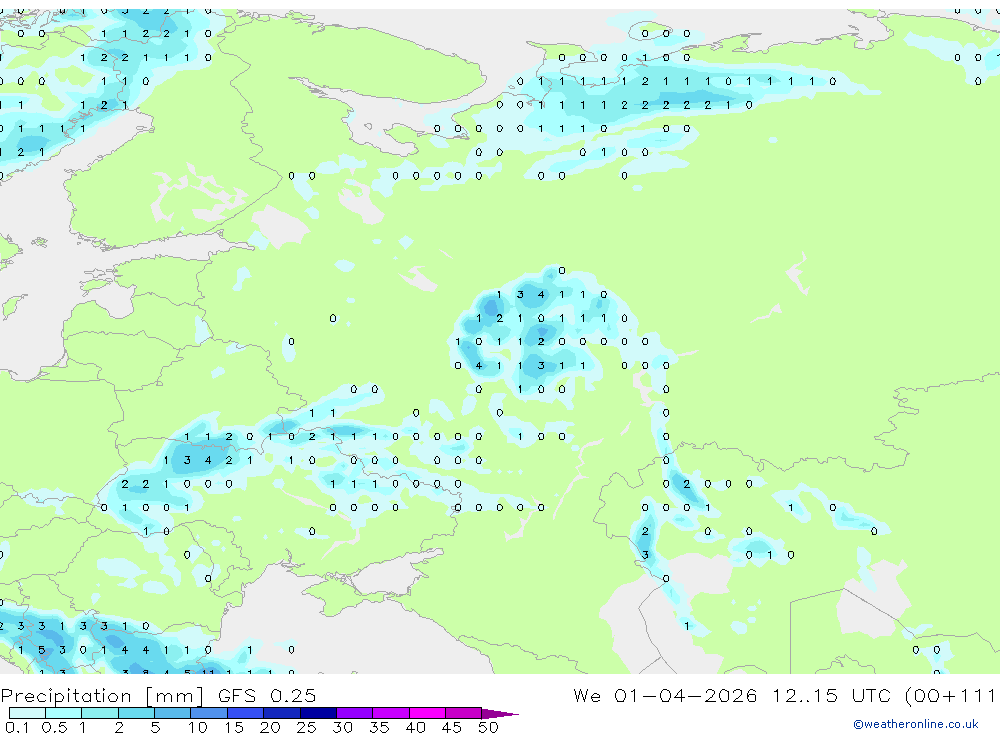Click the "GFS 0.25" model label
Image resolution: width=1000 pixels, height=733 pixels.
coord(267,695)
